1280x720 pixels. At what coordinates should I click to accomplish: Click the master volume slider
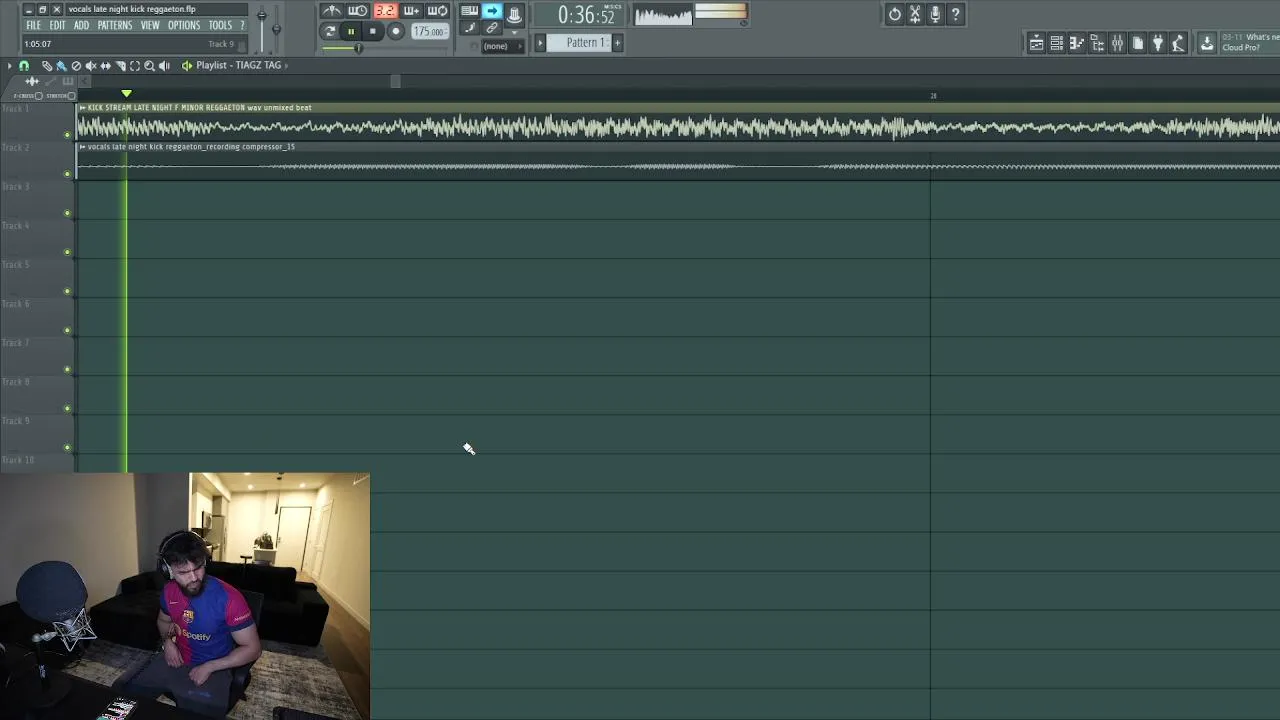[x=261, y=27]
